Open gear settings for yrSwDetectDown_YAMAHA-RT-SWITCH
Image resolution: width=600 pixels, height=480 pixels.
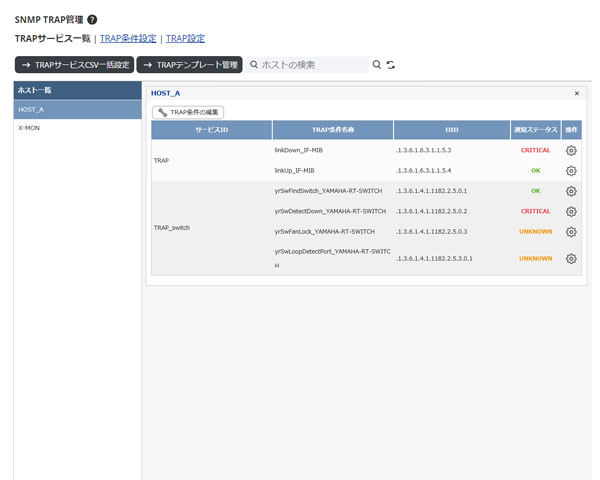(x=571, y=211)
